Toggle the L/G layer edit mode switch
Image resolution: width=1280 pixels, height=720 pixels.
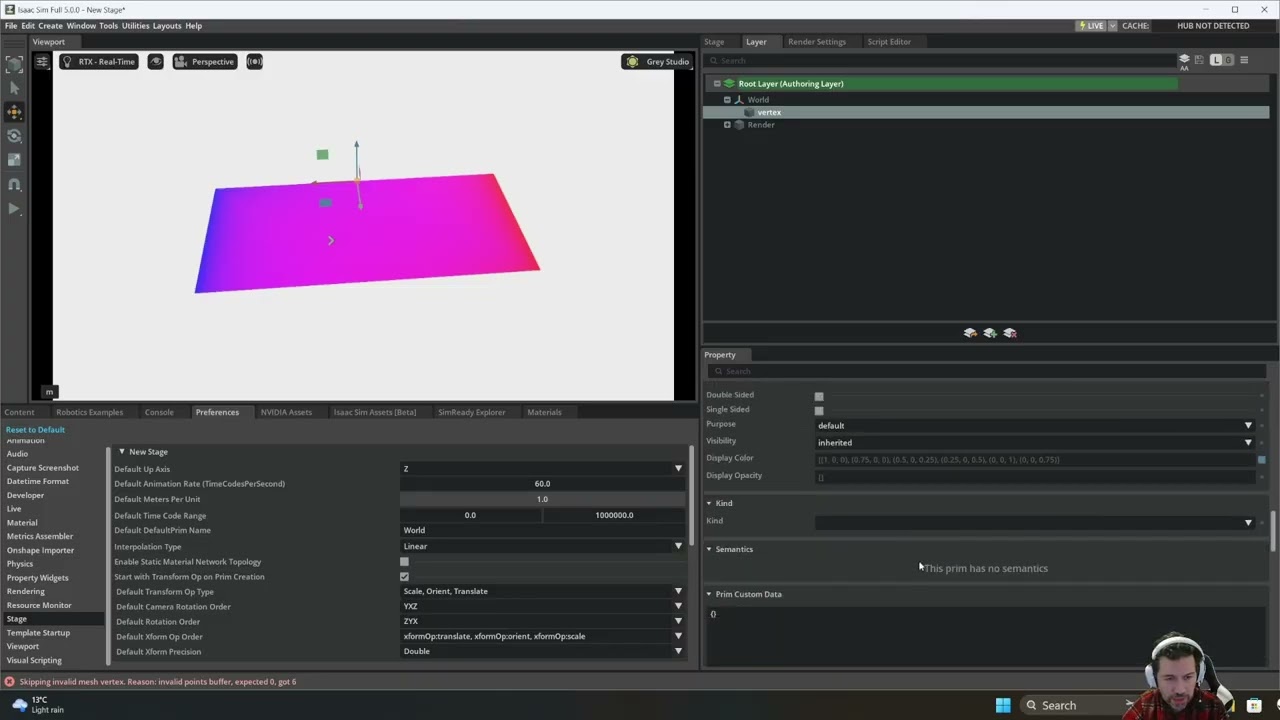coord(1222,61)
